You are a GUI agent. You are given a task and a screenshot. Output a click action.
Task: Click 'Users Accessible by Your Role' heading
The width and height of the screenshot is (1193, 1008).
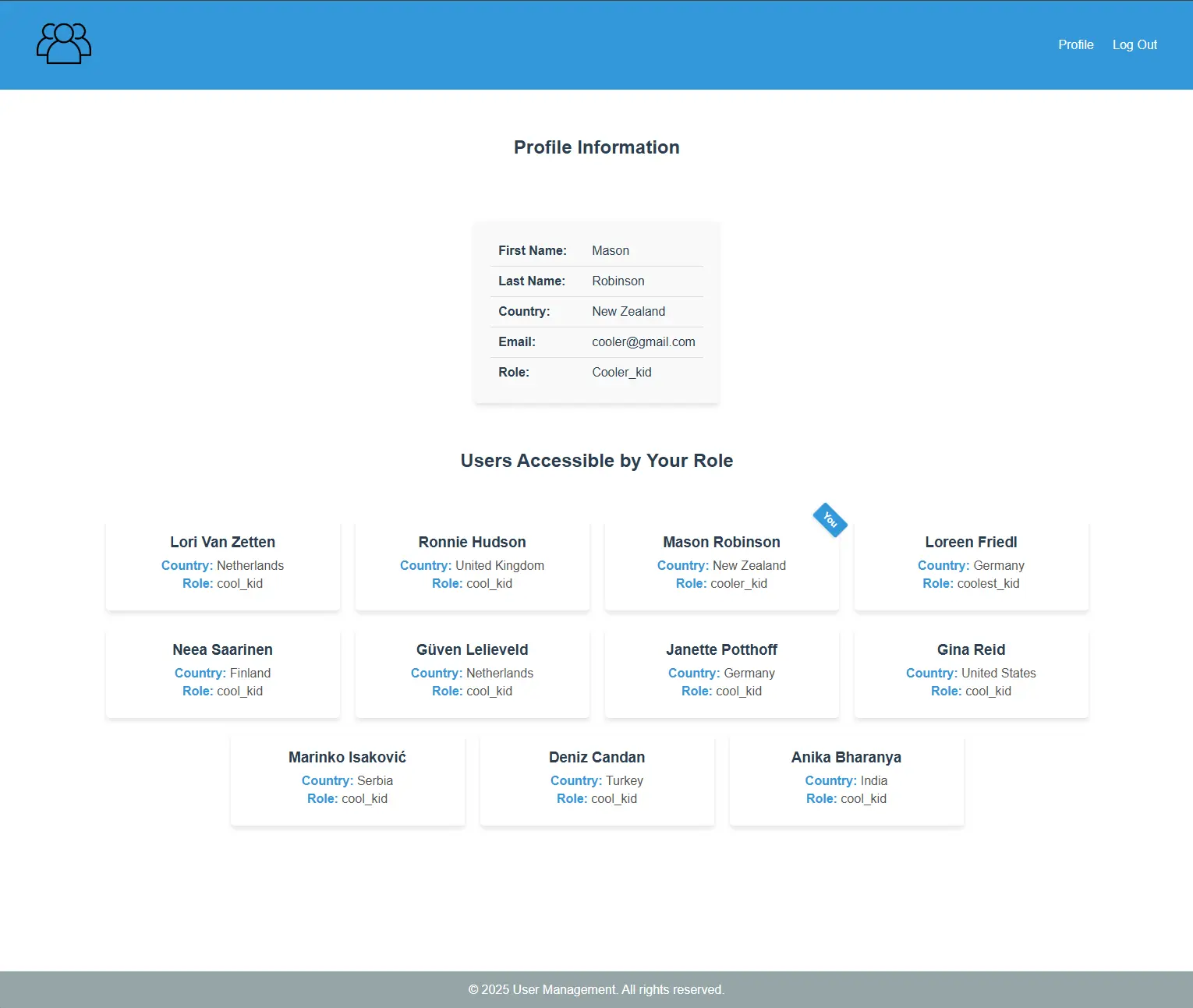(x=596, y=461)
